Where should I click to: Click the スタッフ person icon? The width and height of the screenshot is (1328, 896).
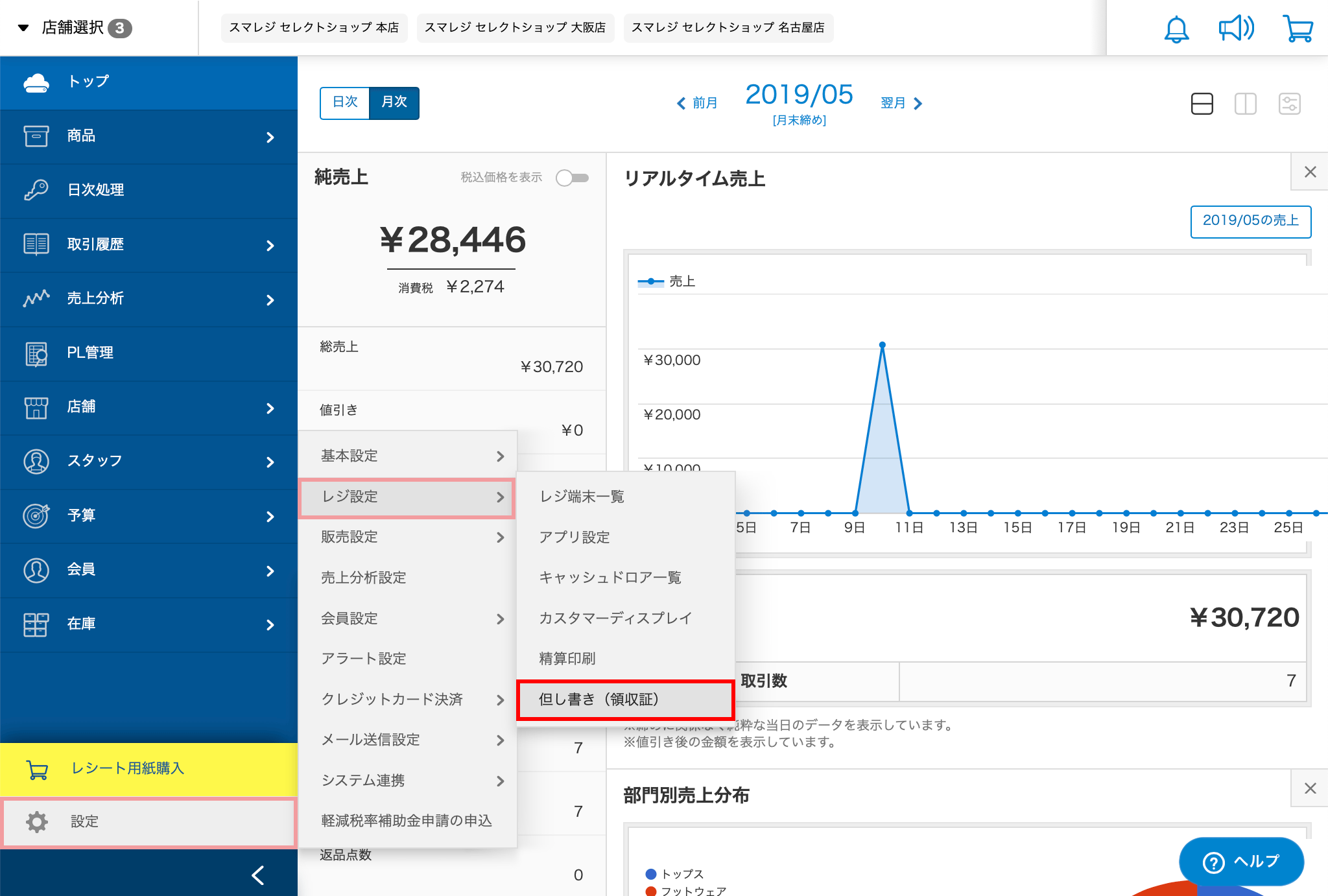click(36, 462)
